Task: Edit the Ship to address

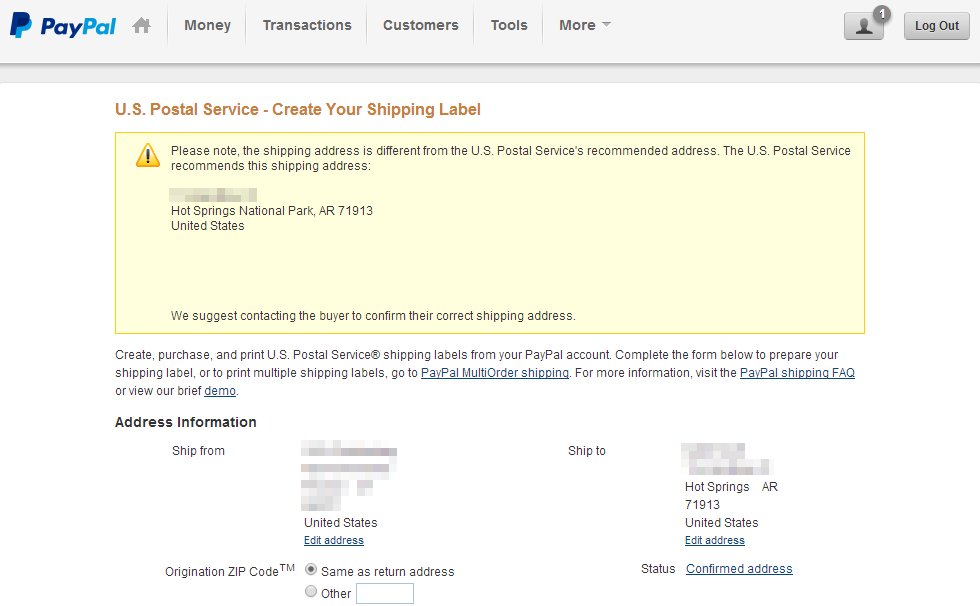Action: 715,541
